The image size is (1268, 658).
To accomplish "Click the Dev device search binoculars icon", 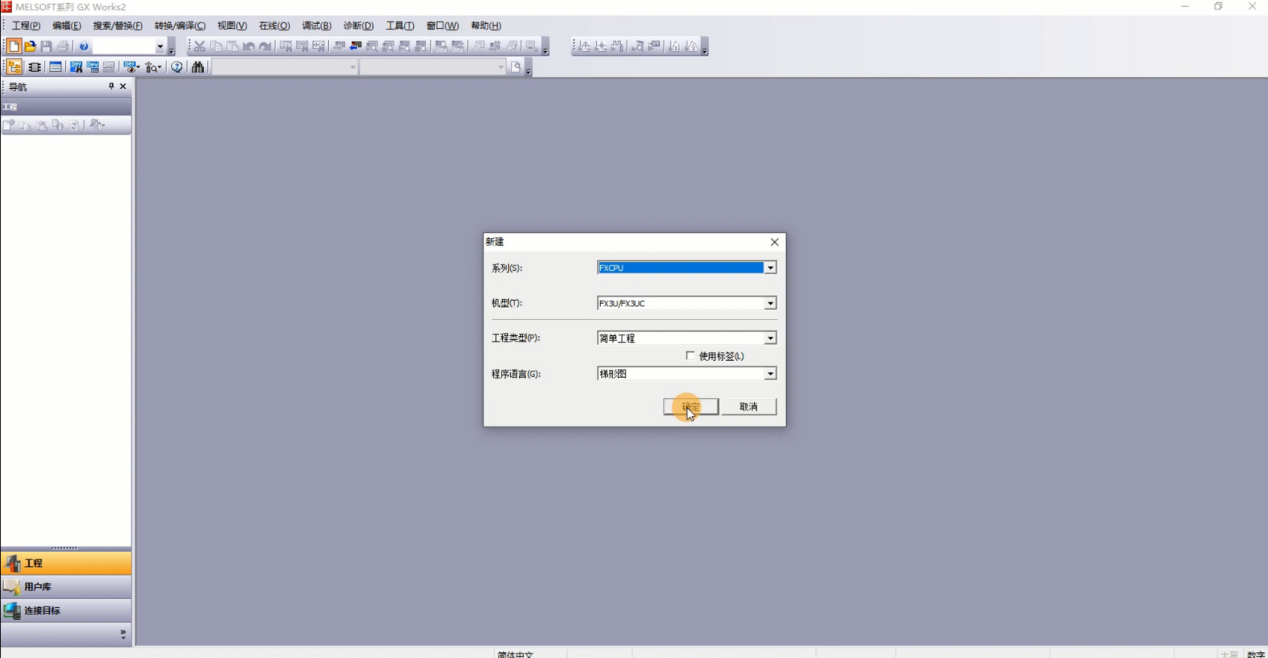I will (x=76, y=67).
